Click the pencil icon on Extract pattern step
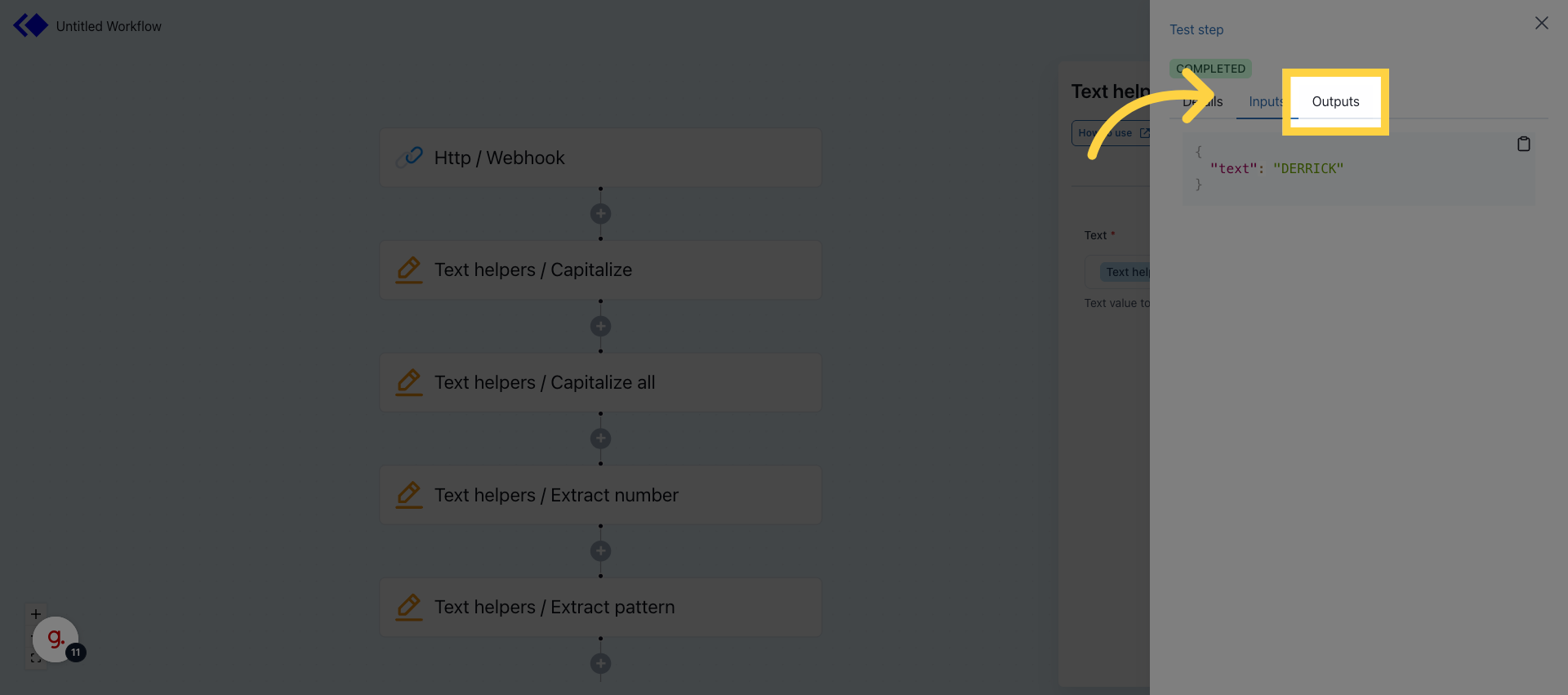The image size is (1568, 695). pyautogui.click(x=409, y=607)
